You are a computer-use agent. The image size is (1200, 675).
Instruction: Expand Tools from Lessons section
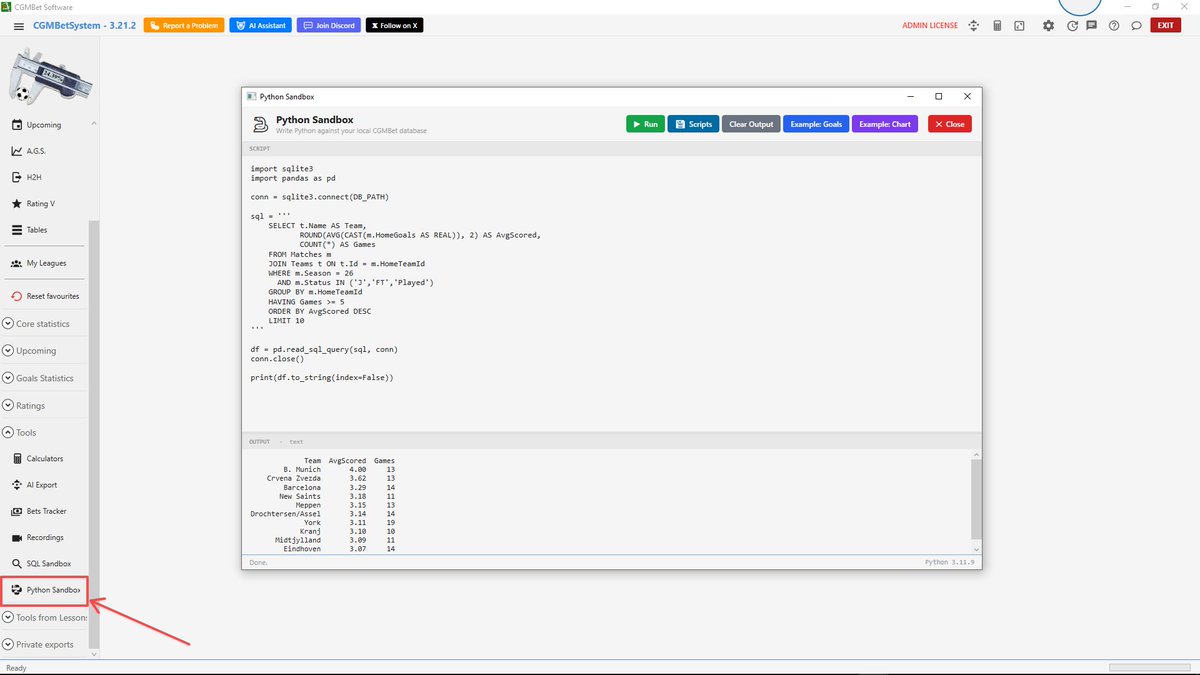pos(44,617)
